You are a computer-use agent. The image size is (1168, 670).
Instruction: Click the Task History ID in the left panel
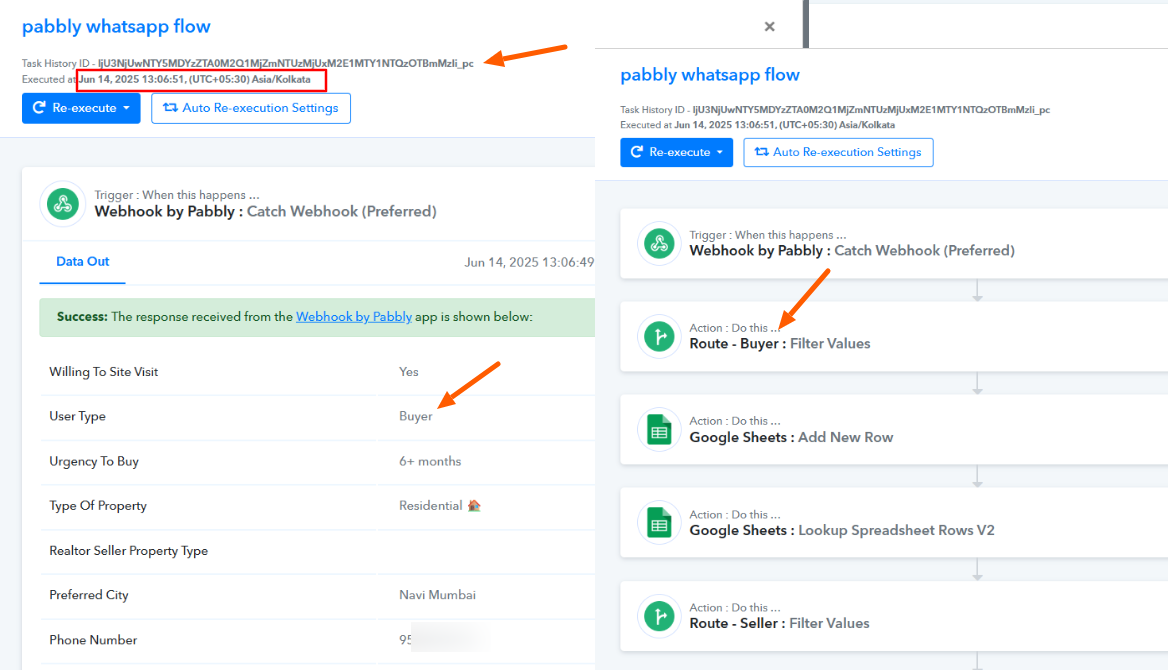pos(286,63)
